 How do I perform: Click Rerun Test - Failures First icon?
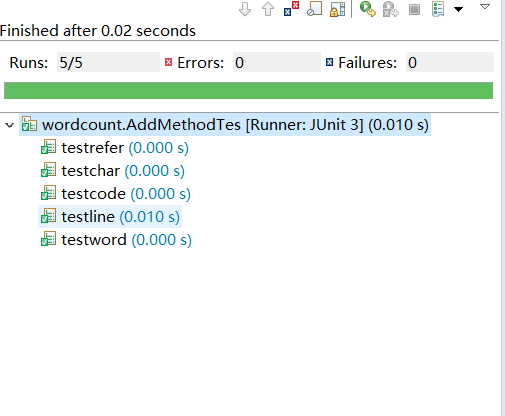pyautogui.click(x=391, y=9)
